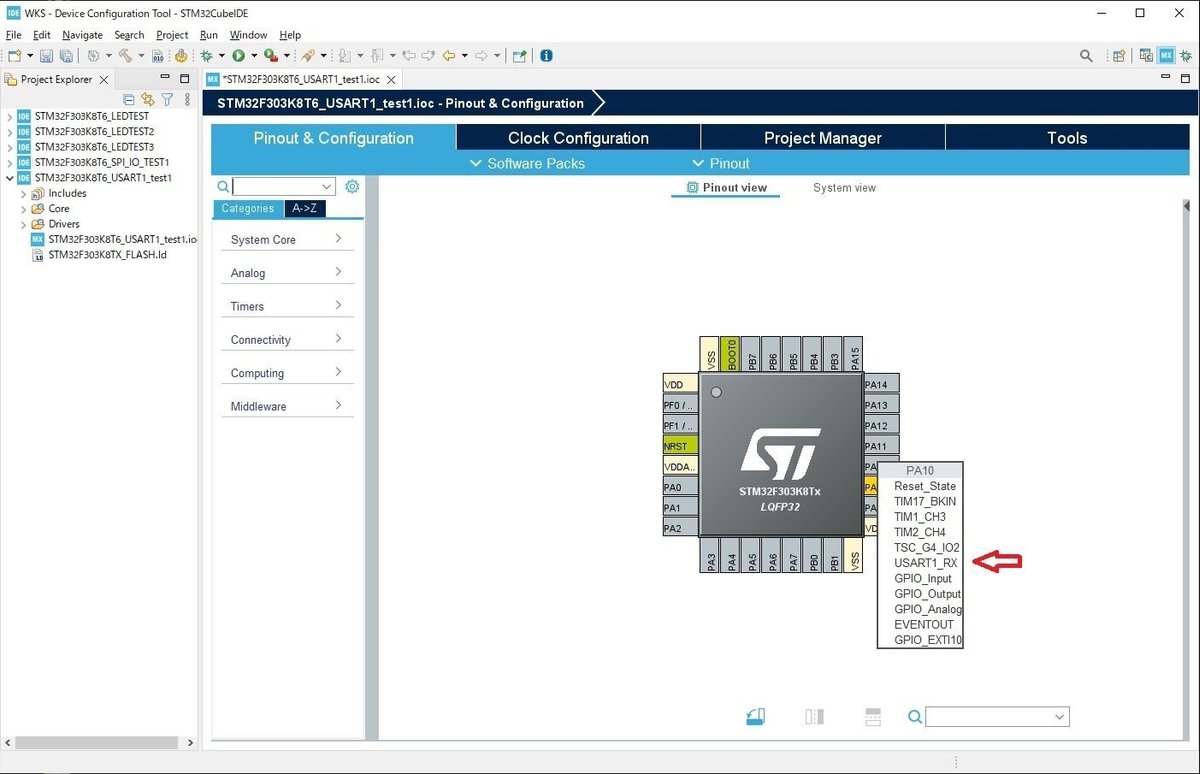Open the Navigate menu
Image resolution: width=1200 pixels, height=774 pixels.
[x=82, y=35]
